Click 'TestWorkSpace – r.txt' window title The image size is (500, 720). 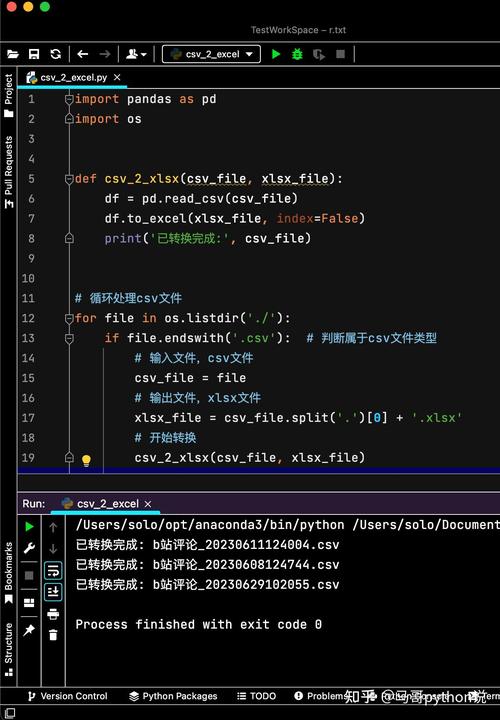[x=298, y=30]
